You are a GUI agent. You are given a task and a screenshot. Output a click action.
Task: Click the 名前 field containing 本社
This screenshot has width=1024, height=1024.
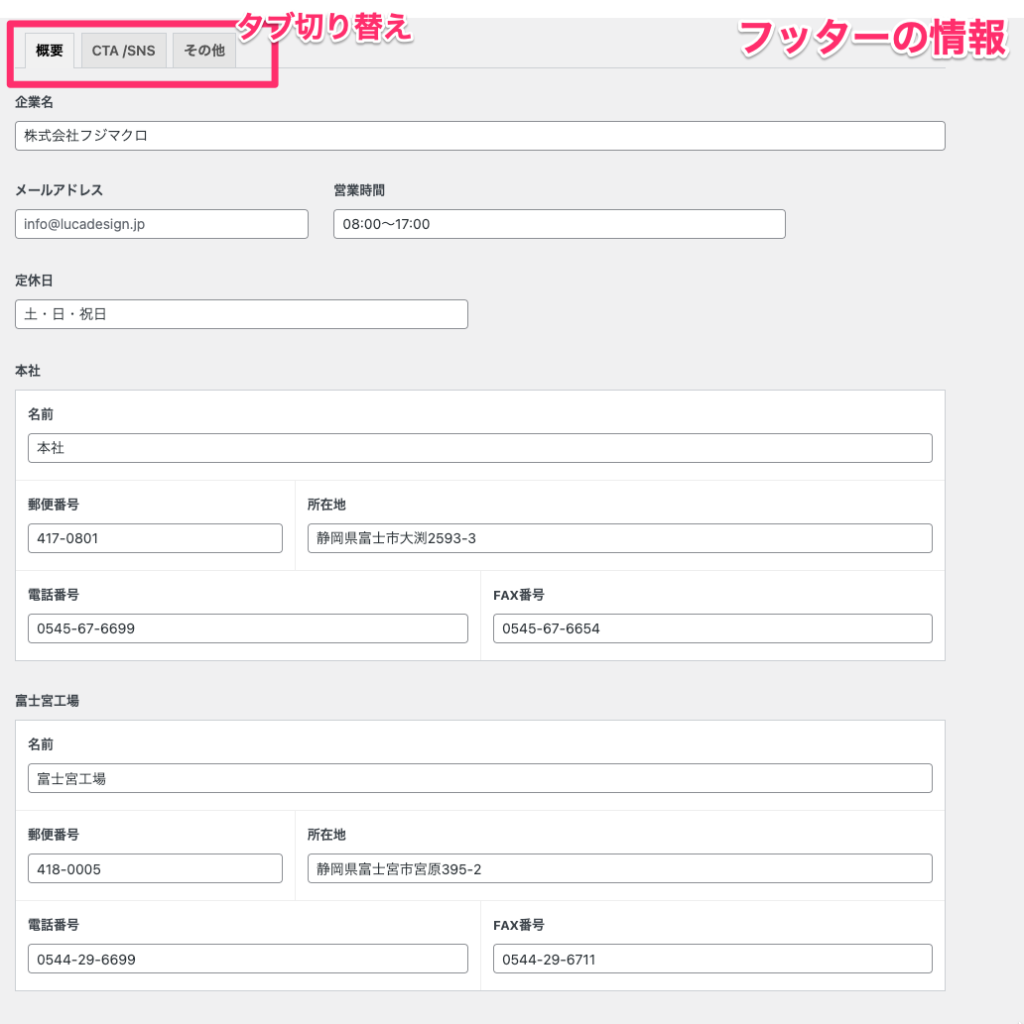point(480,448)
